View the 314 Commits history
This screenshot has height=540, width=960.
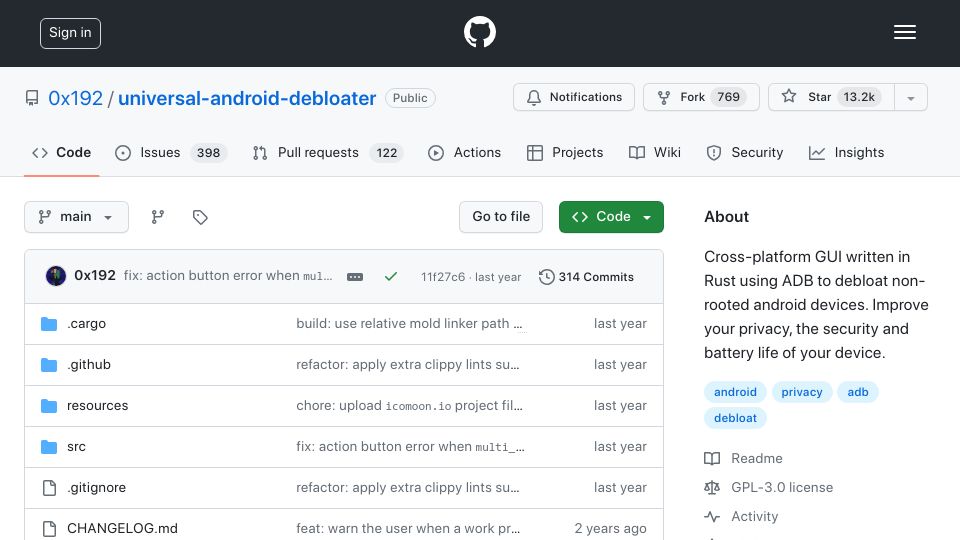(586, 277)
